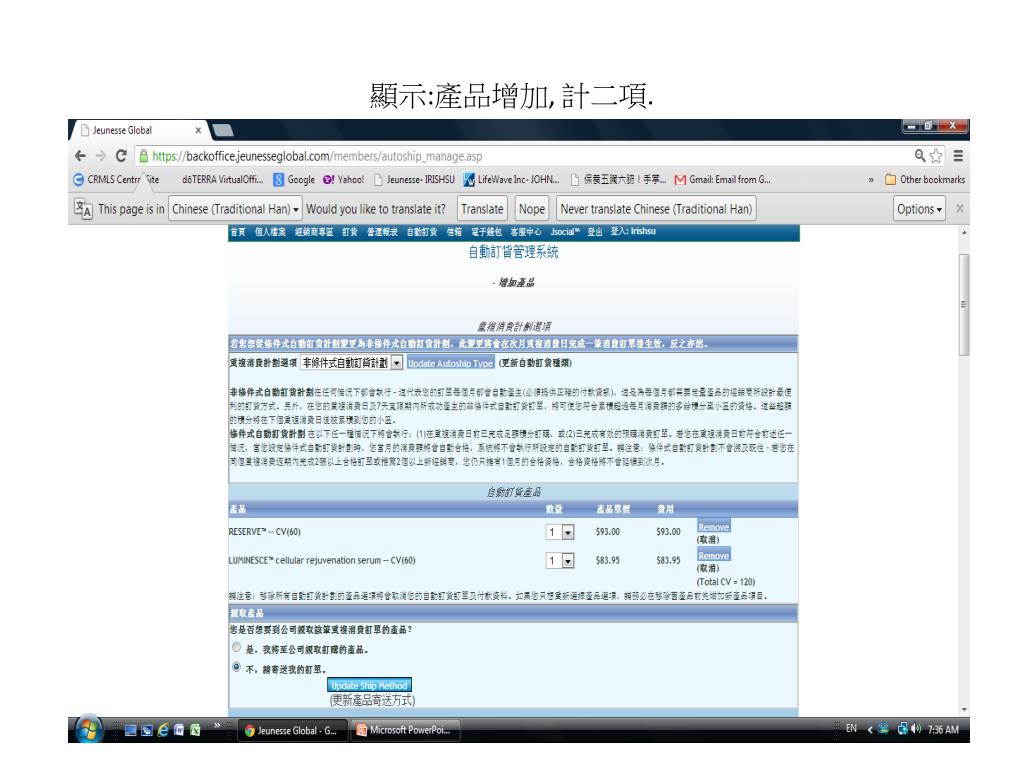Go back using the browser back arrow
This screenshot has height=768, width=1024.
point(80,155)
